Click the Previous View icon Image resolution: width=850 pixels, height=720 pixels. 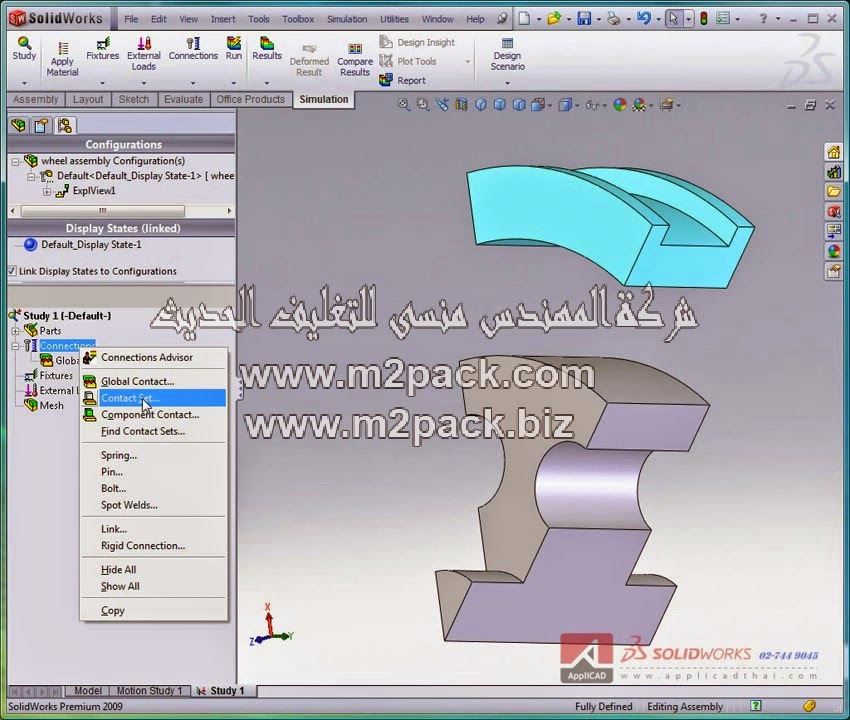pos(442,105)
